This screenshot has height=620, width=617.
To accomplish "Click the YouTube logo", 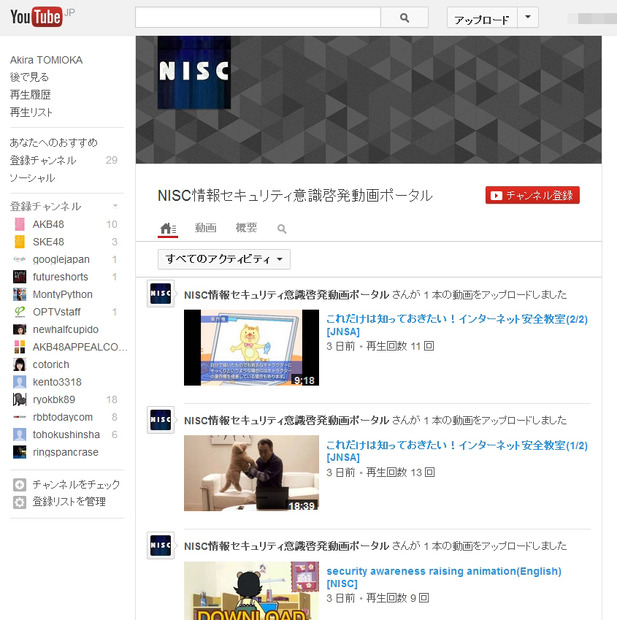I will pos(36,17).
